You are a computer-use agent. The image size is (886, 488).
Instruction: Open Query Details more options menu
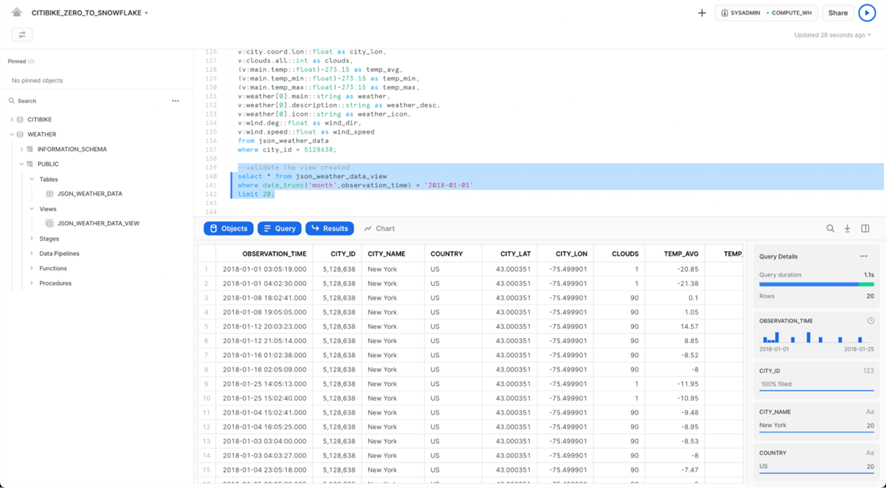pyautogui.click(x=864, y=256)
